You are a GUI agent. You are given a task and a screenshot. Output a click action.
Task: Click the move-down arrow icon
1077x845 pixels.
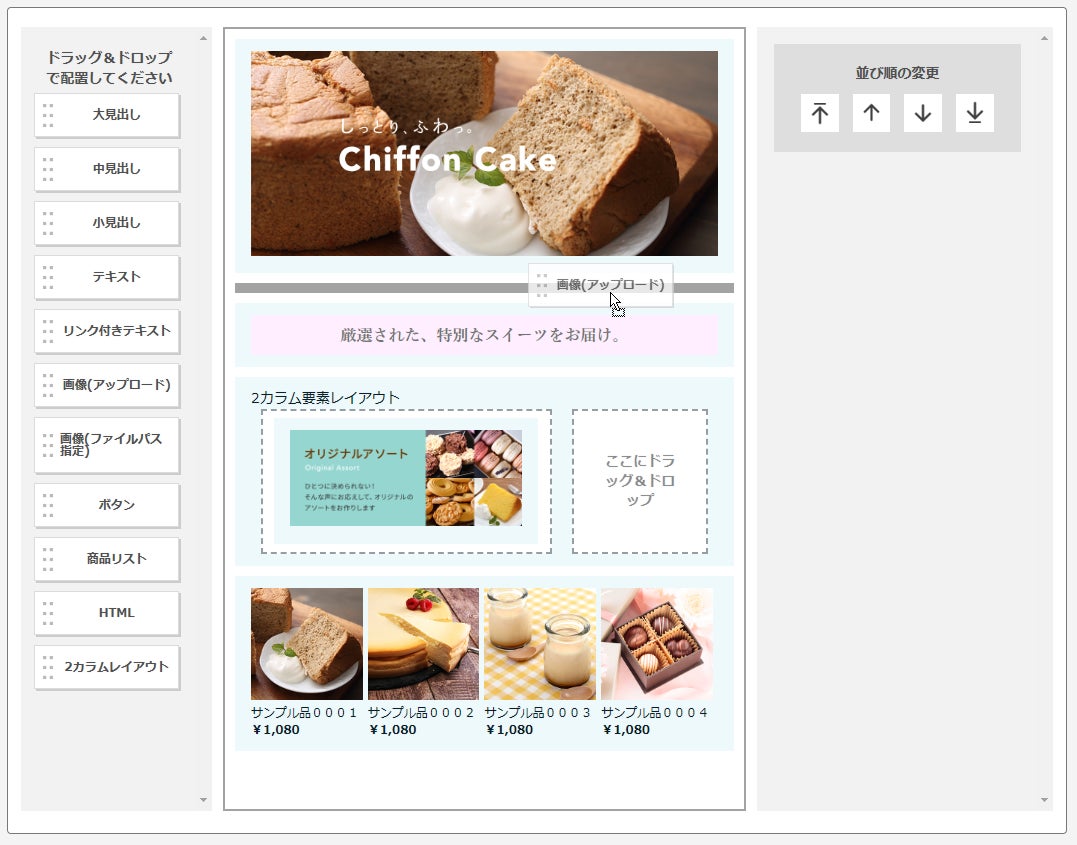(x=922, y=113)
